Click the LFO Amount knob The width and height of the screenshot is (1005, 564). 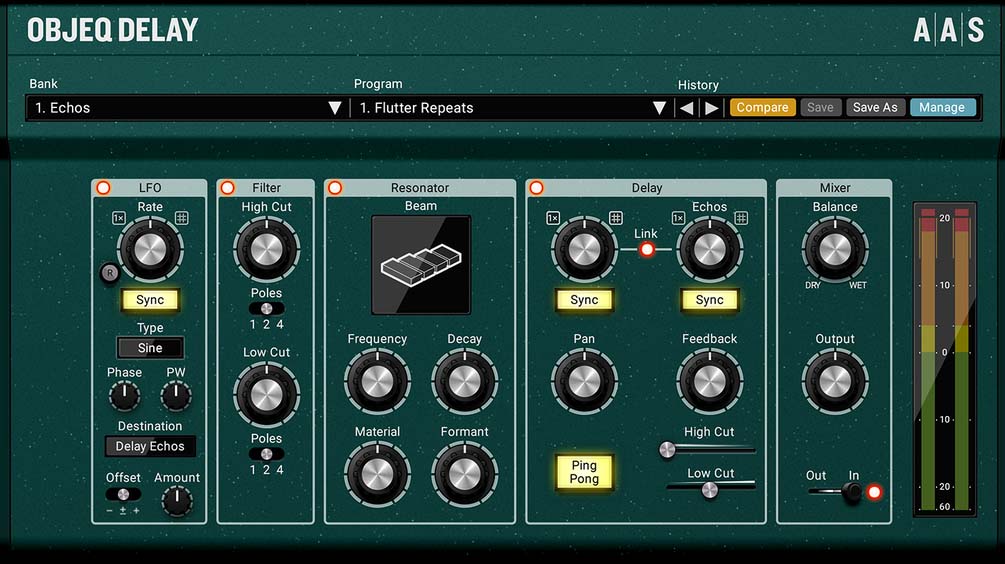click(177, 501)
